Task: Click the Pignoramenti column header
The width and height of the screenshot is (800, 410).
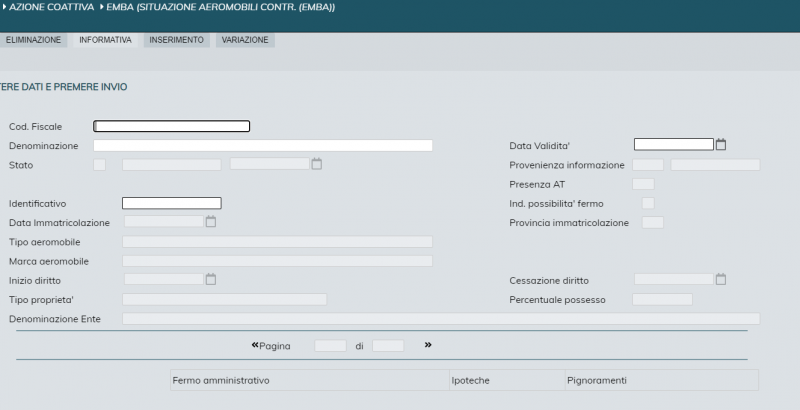Action: click(596, 381)
